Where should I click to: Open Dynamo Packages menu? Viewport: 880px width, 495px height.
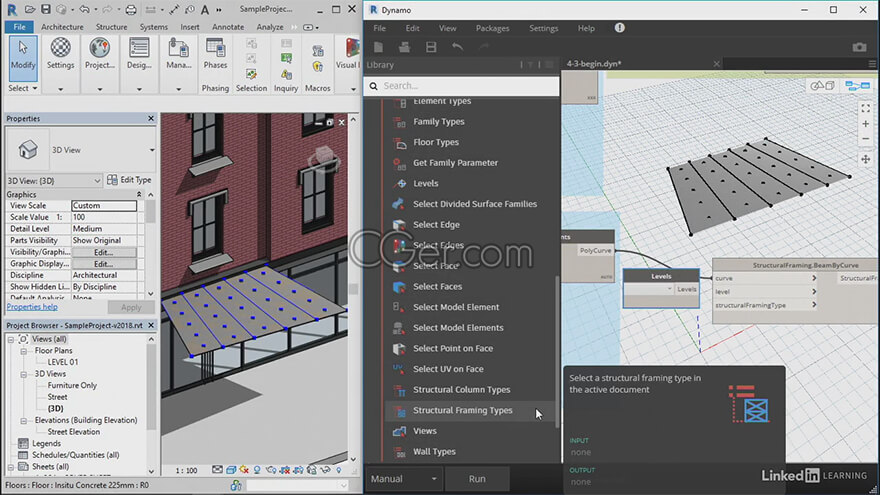point(492,28)
